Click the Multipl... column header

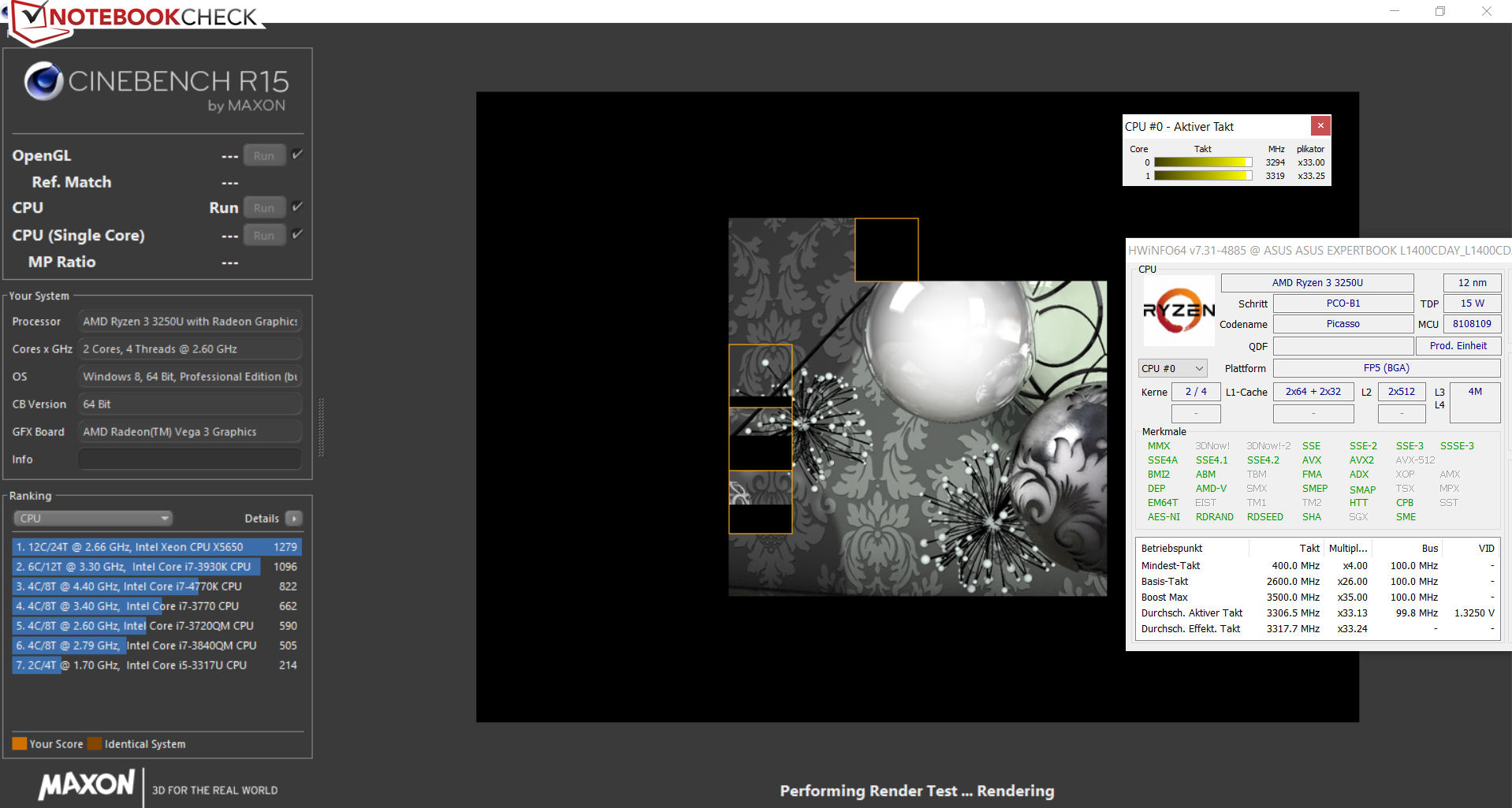[x=1348, y=549]
